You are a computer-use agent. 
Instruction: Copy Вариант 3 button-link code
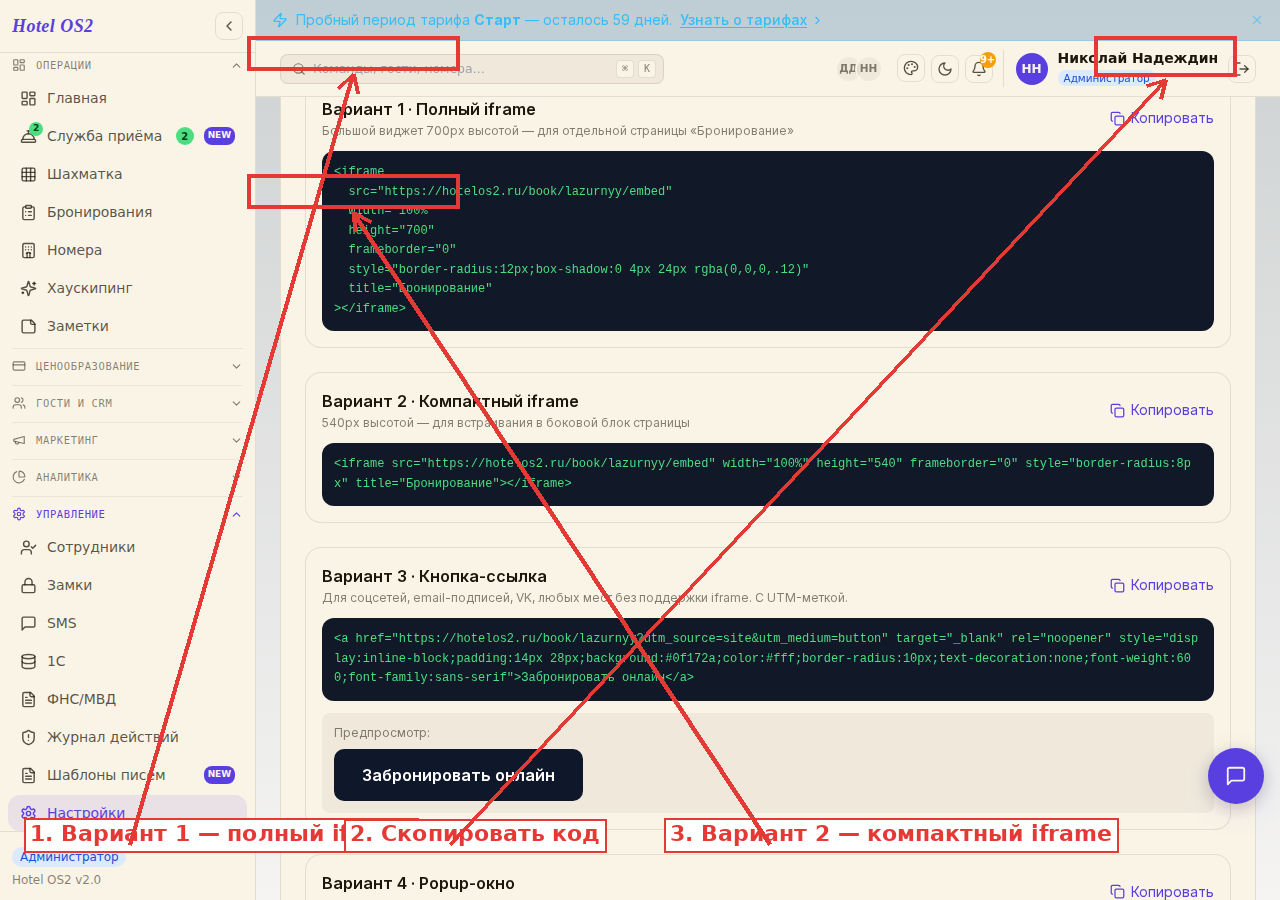coord(1161,585)
